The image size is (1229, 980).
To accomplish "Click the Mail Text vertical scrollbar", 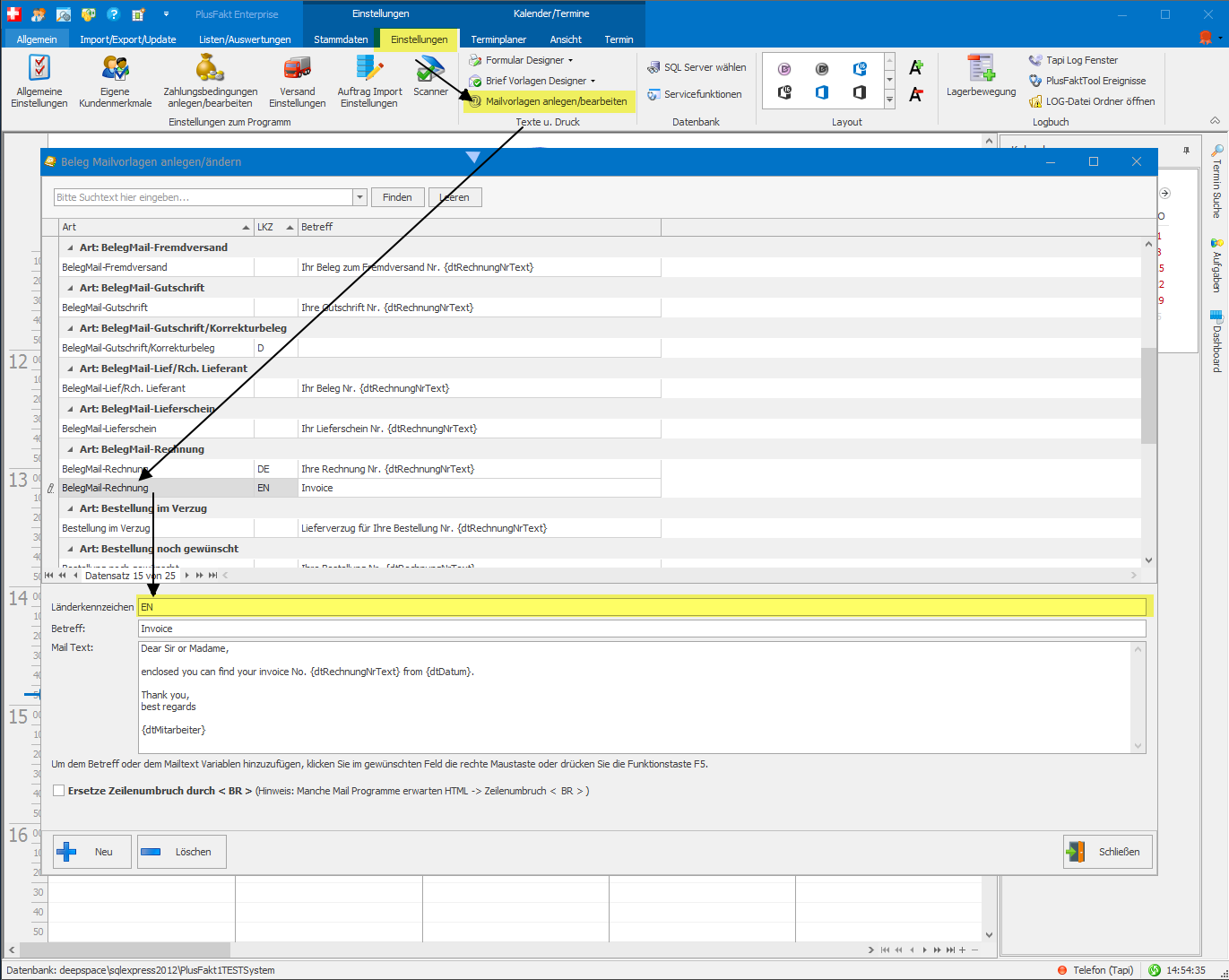I will [1138, 698].
